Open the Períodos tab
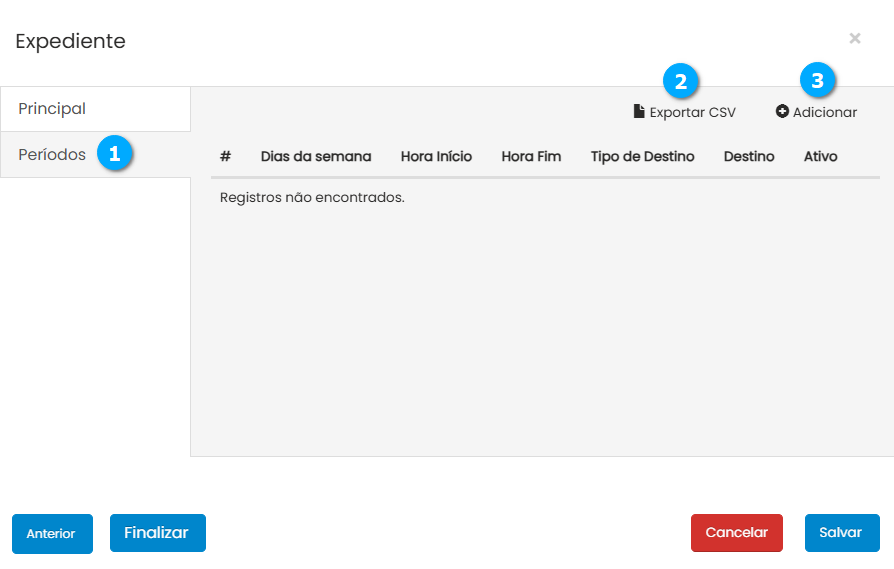The image size is (894, 569). point(52,155)
